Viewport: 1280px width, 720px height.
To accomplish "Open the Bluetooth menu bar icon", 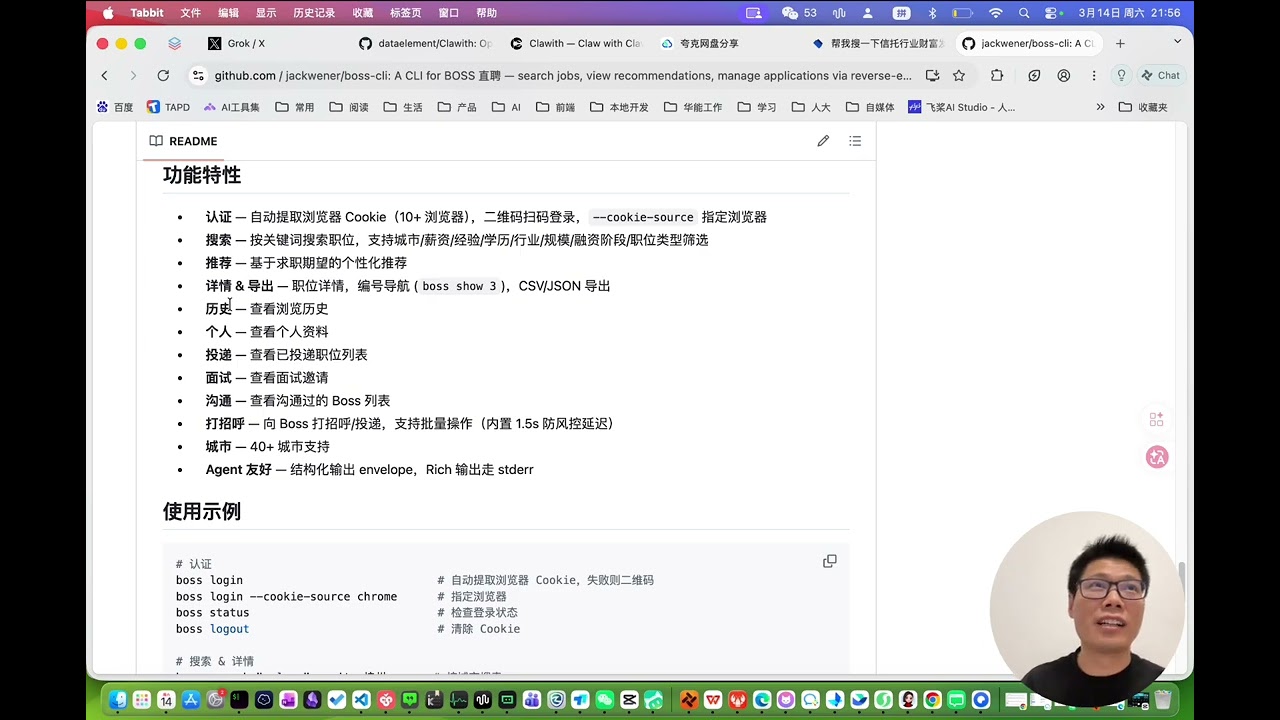I will (932, 13).
